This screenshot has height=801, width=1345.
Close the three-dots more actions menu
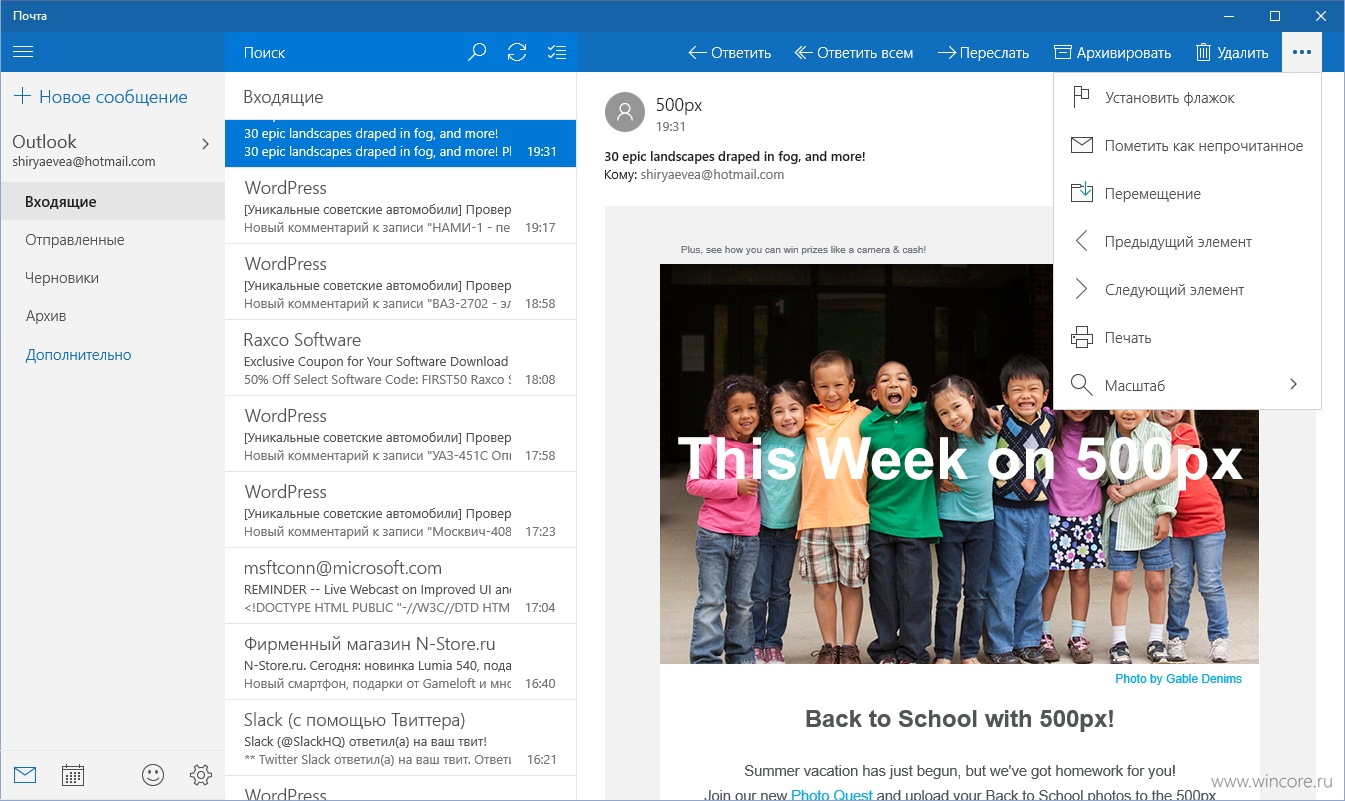[1301, 52]
